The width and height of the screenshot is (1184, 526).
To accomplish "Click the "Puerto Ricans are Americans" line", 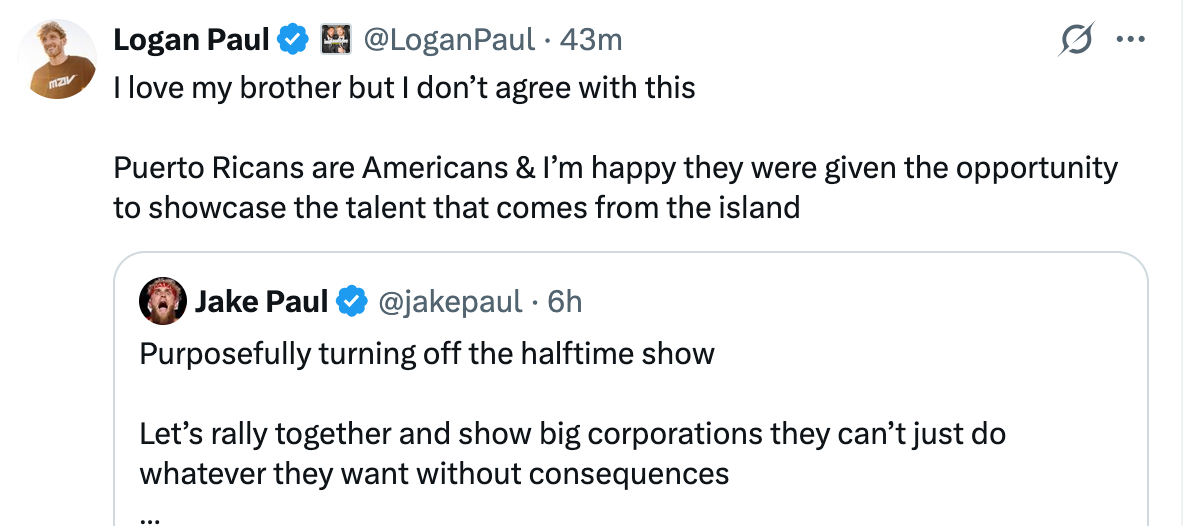I will pos(615,168).
